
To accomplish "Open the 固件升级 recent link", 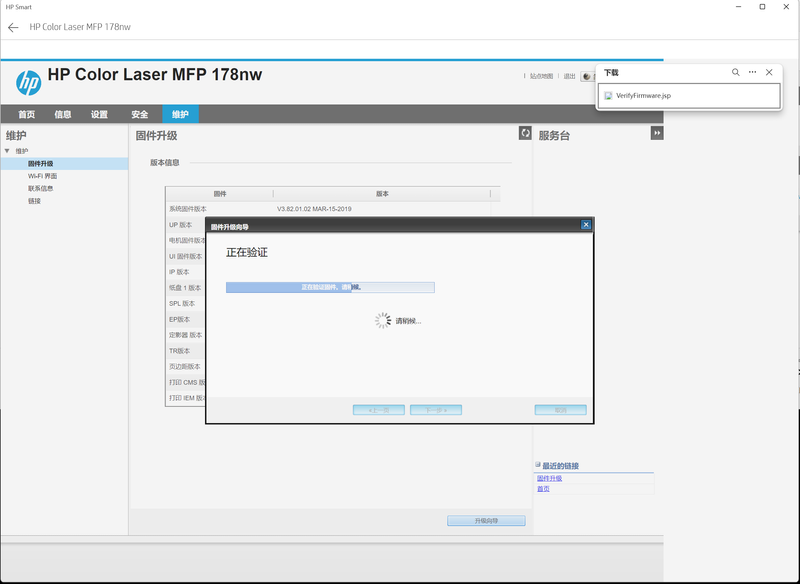I will (549, 478).
